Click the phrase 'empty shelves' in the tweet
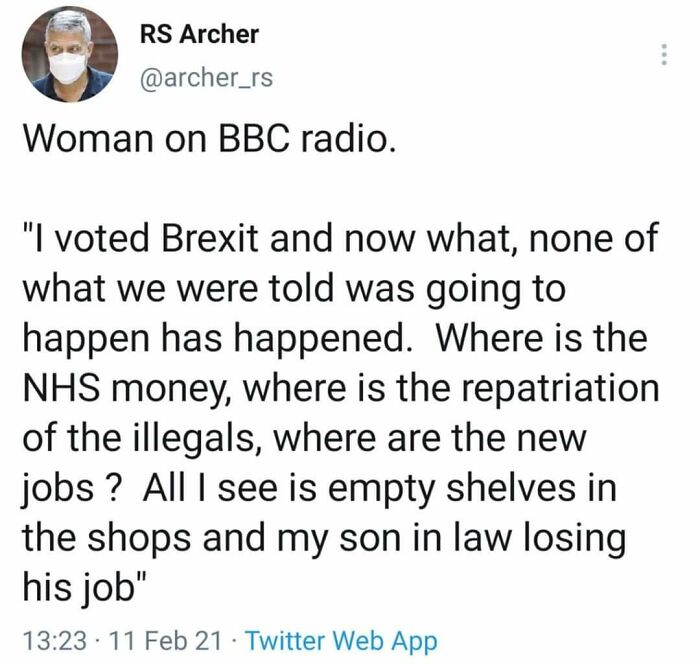The width and height of the screenshot is (700, 665). 452,489
